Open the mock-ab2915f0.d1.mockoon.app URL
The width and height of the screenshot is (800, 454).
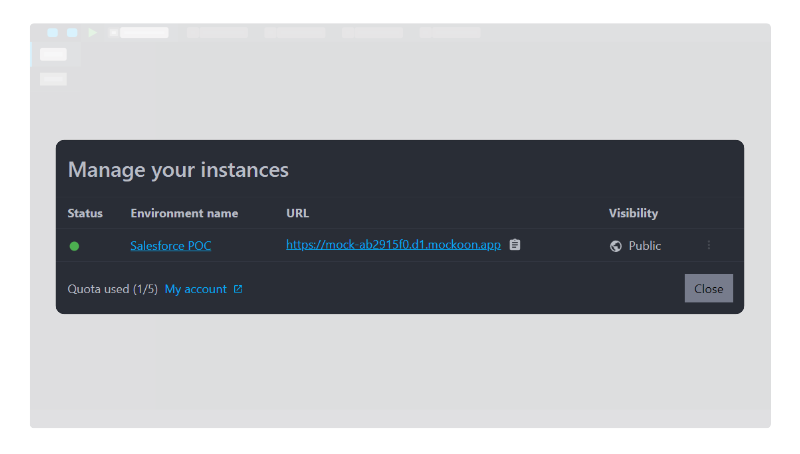point(393,245)
